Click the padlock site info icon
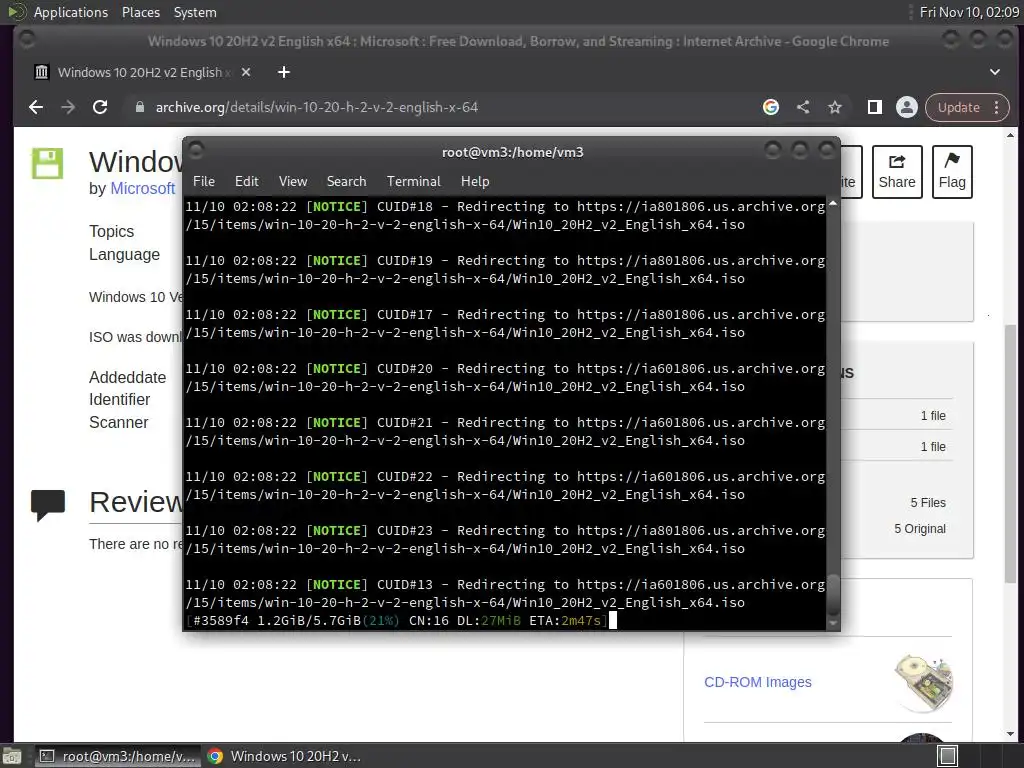The width and height of the screenshot is (1024, 768). pos(139,107)
